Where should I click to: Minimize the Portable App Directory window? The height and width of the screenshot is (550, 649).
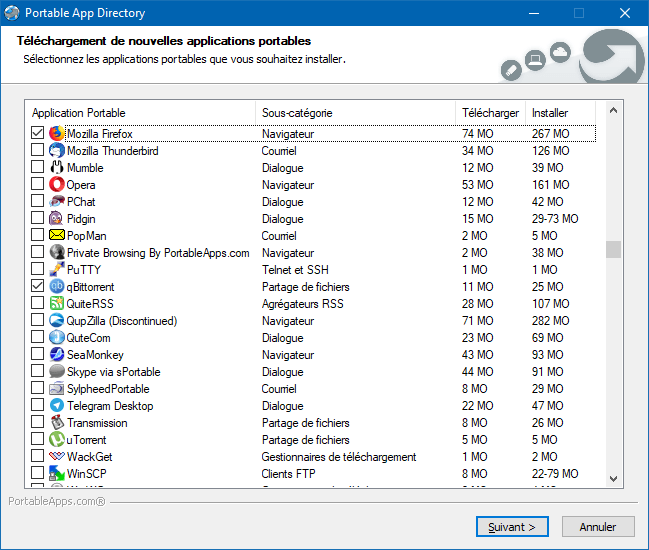(x=534, y=13)
